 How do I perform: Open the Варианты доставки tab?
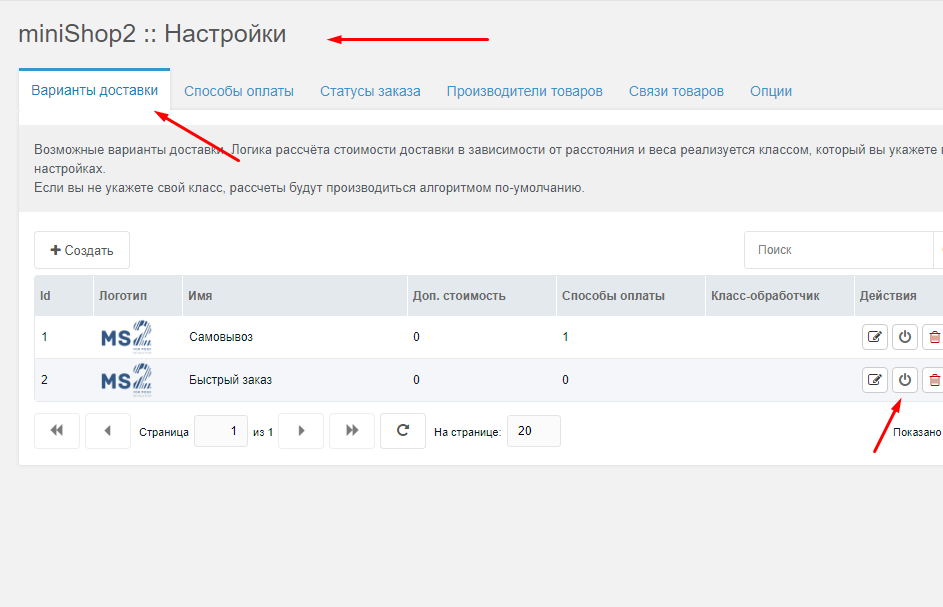[x=94, y=90]
